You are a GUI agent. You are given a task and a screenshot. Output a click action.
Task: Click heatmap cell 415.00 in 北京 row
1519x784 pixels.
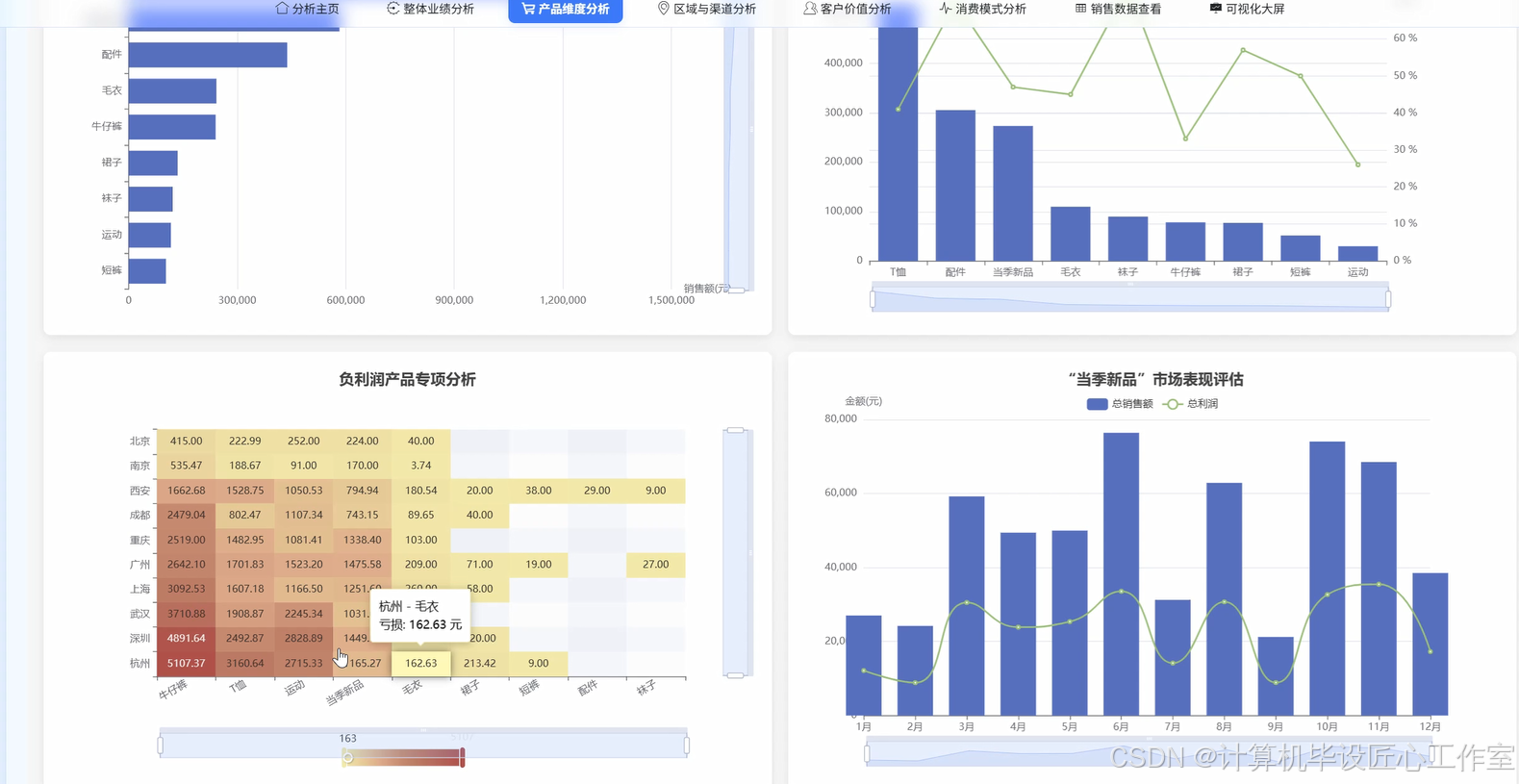pos(187,442)
